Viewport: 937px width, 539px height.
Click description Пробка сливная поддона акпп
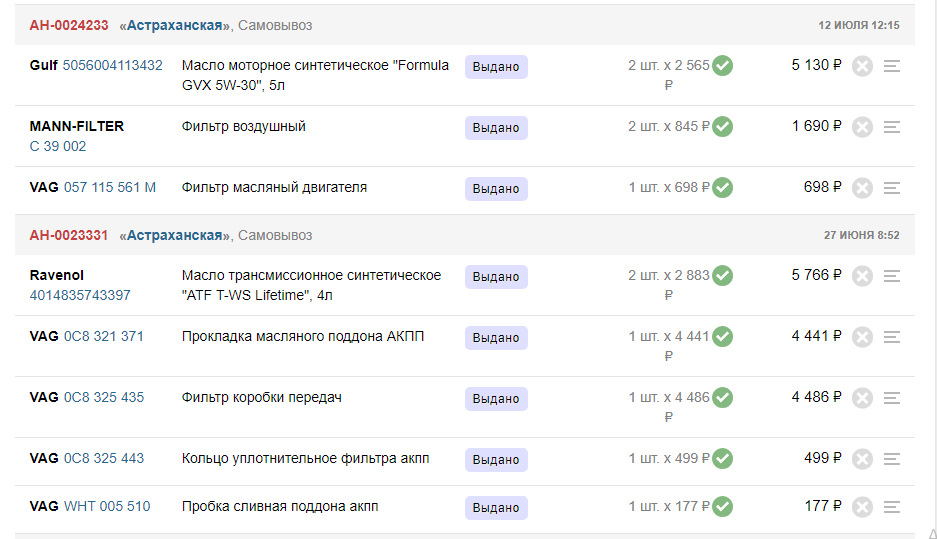pos(280,506)
